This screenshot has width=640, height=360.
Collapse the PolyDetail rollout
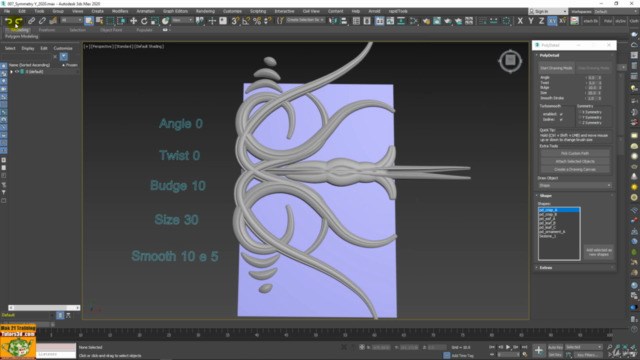549,56
